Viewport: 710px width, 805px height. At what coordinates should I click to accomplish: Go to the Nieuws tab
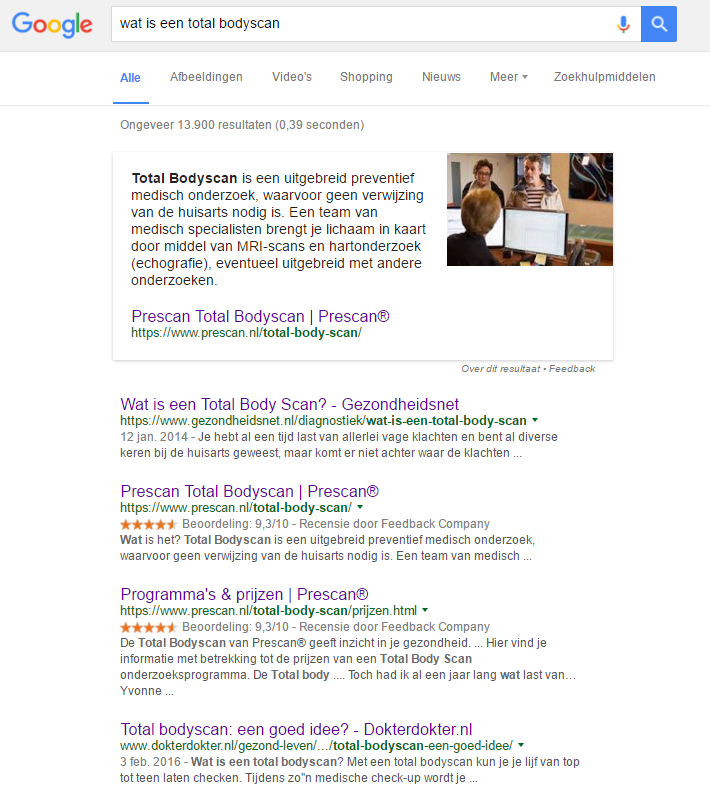point(441,77)
